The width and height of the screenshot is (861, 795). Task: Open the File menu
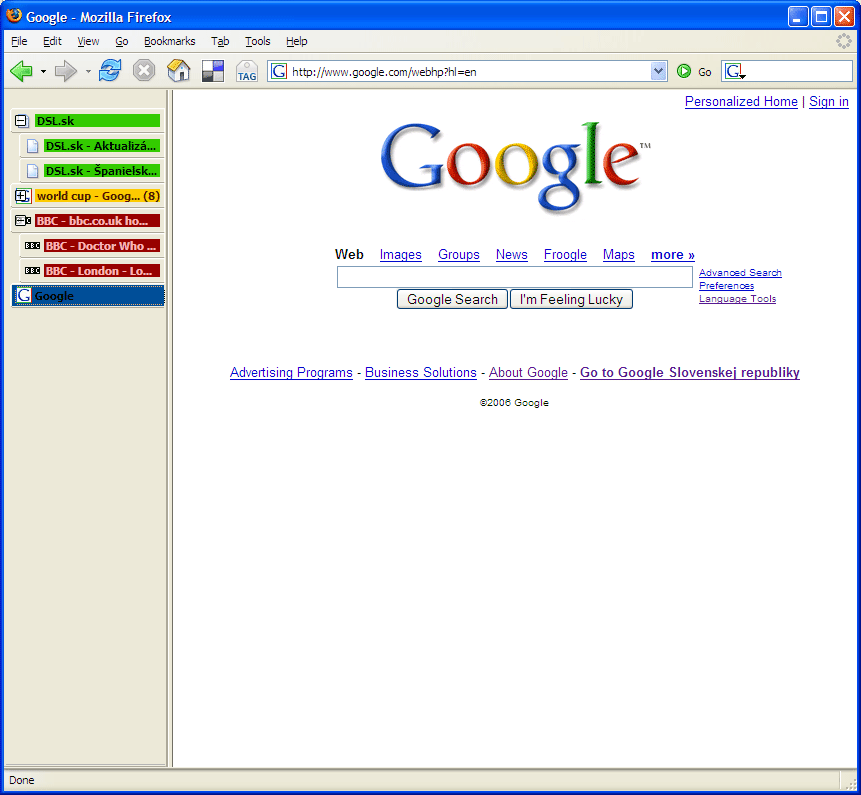point(19,41)
